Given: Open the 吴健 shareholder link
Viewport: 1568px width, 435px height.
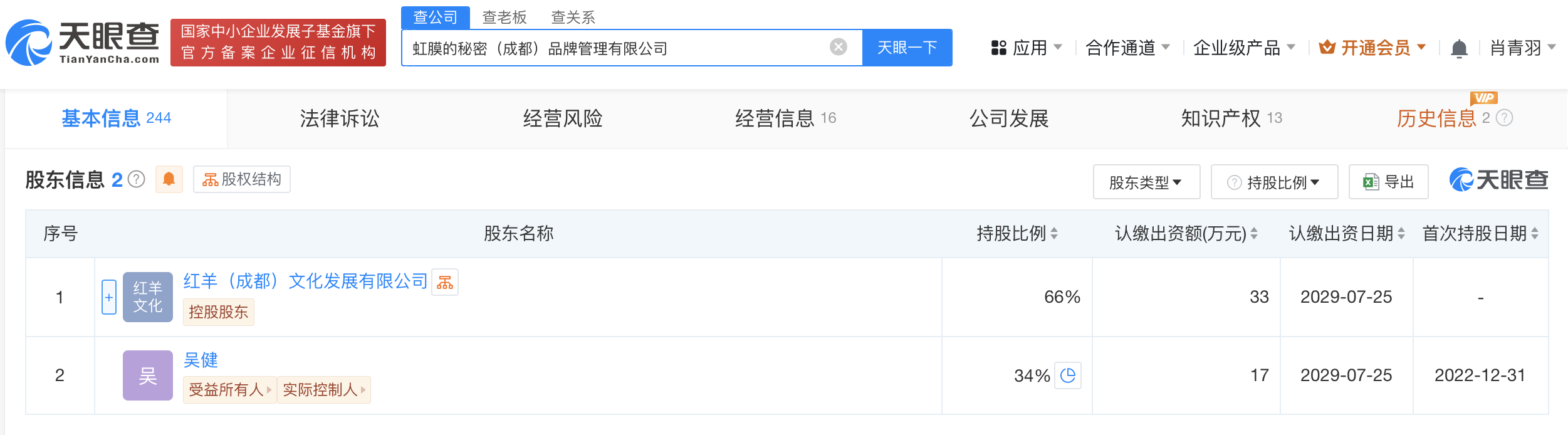Looking at the screenshot, I should point(201,360).
